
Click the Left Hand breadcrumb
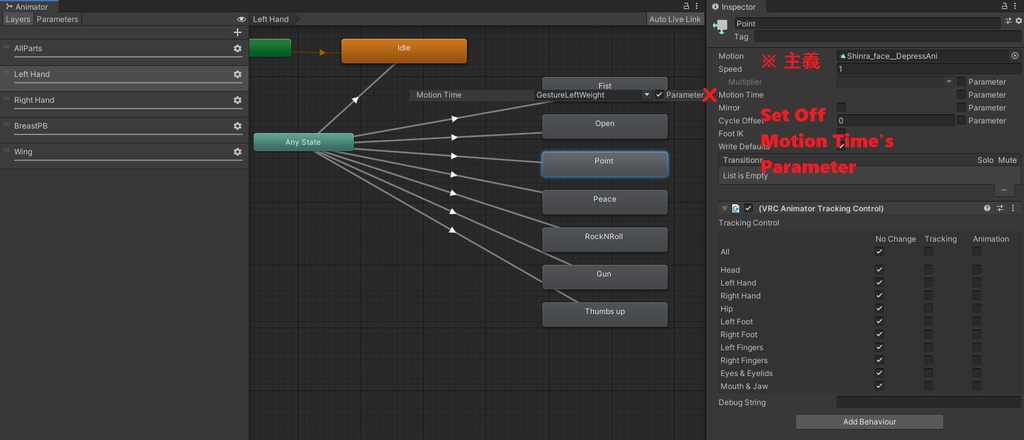[271, 20]
